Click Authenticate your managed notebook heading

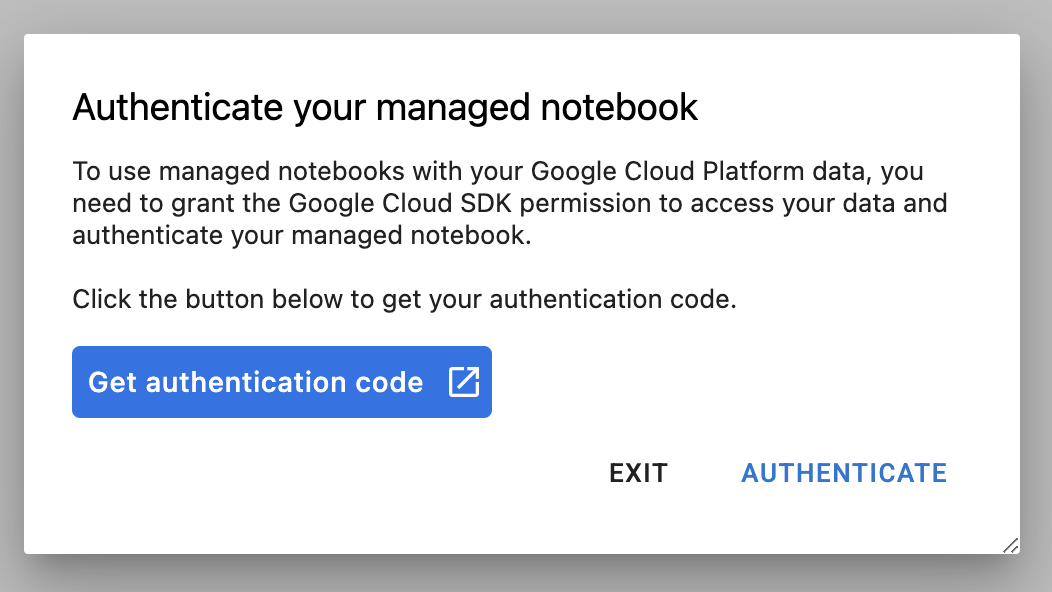(384, 106)
